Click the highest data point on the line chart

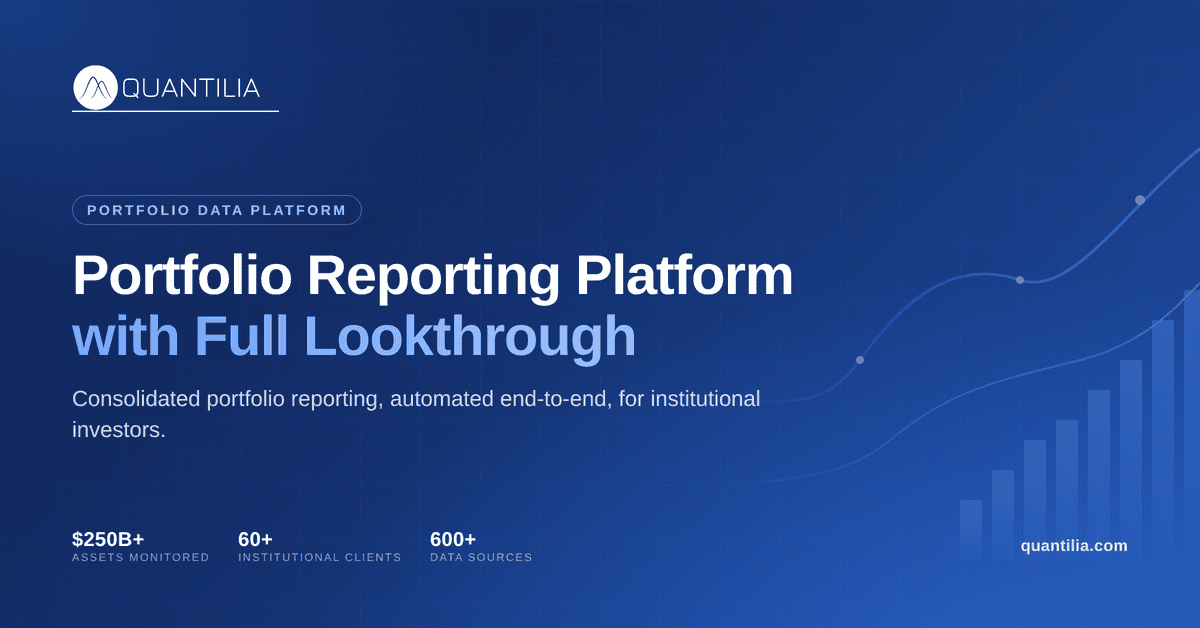coord(1140,200)
